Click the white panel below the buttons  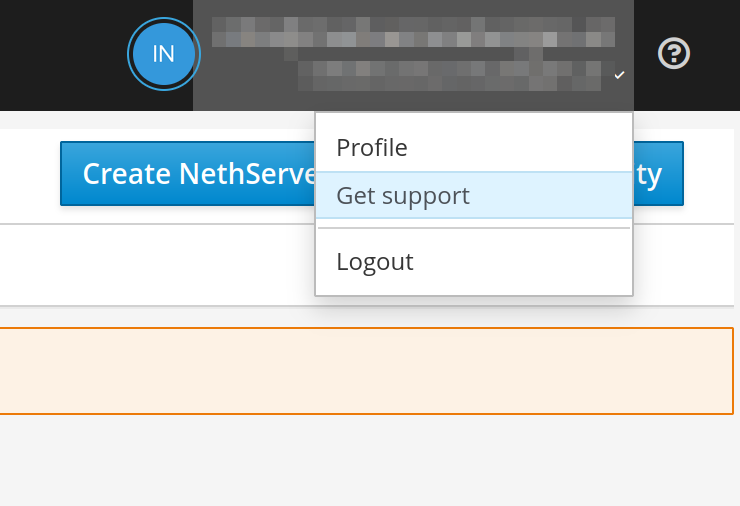coord(150,265)
